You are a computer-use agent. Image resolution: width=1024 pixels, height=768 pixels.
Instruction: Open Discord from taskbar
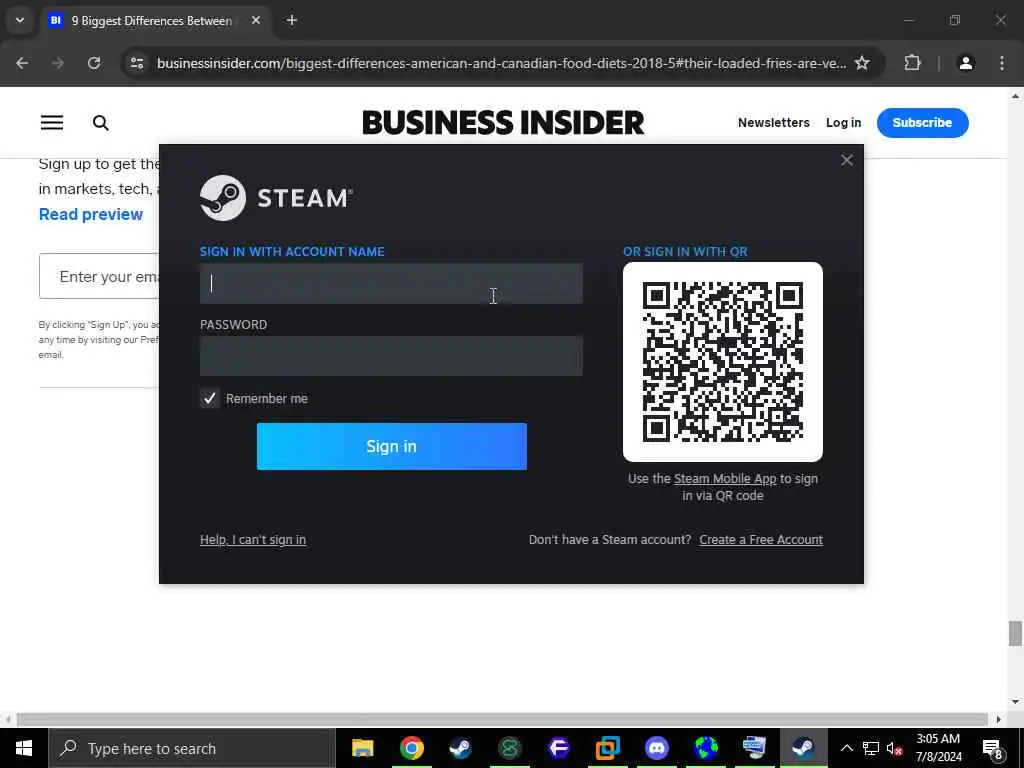pos(656,748)
